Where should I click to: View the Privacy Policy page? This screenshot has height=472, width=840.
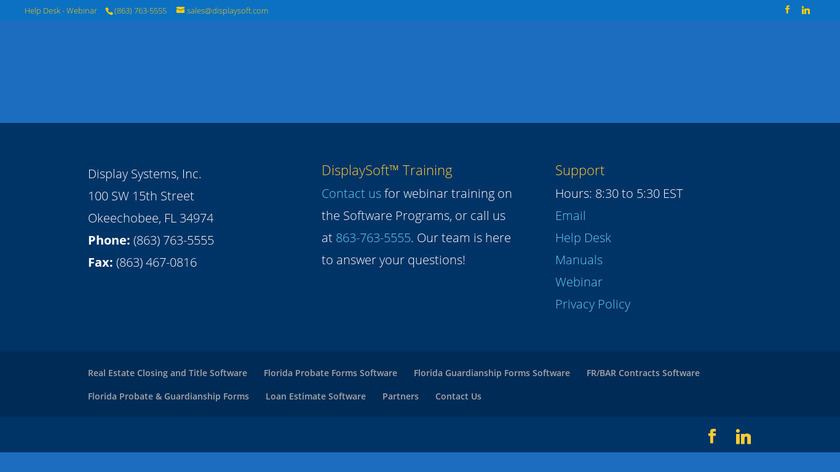pyautogui.click(x=593, y=304)
